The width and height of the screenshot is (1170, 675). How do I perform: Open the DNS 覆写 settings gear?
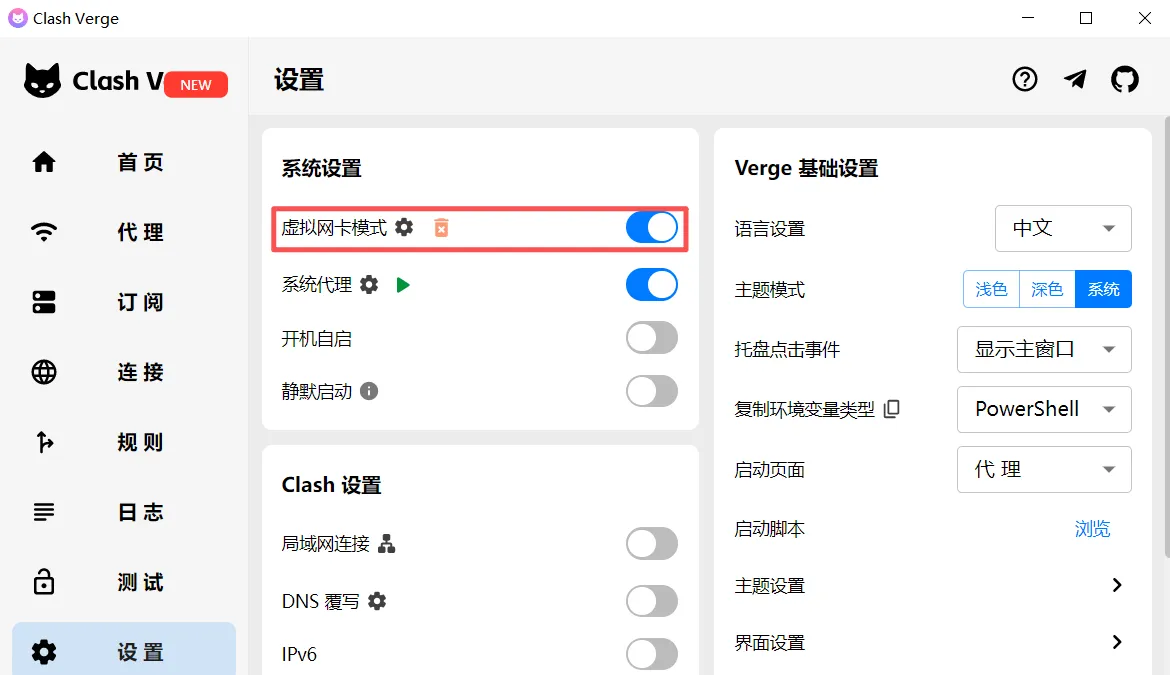tap(376, 601)
